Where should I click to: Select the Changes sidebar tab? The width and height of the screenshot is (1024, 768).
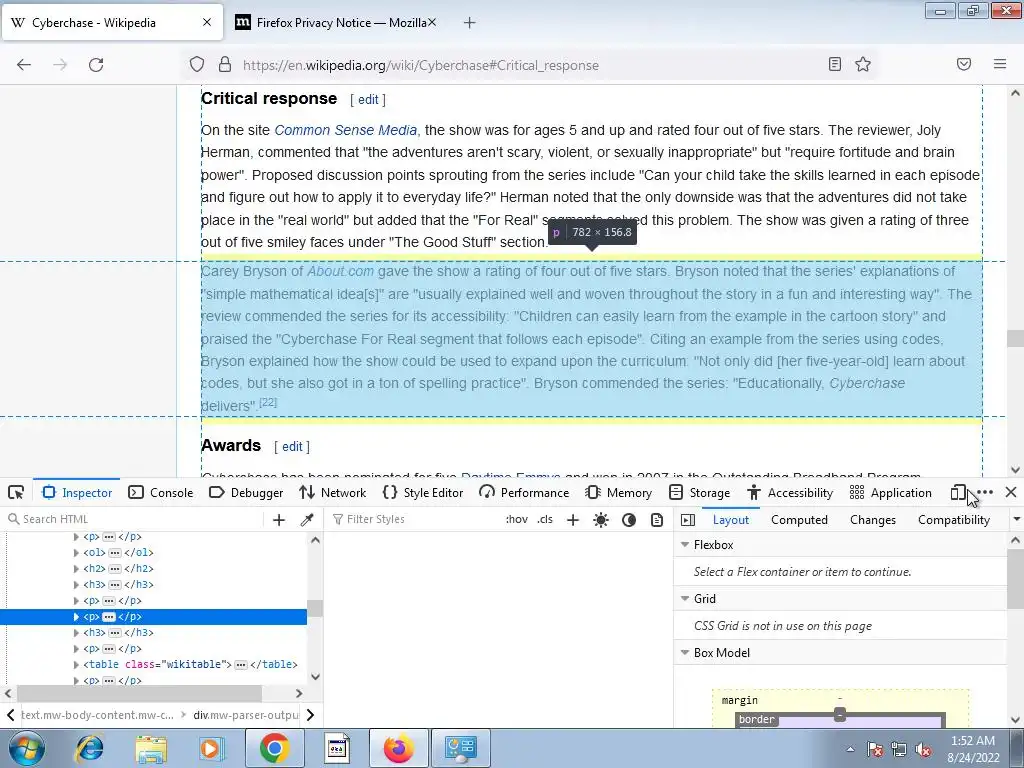click(x=873, y=520)
